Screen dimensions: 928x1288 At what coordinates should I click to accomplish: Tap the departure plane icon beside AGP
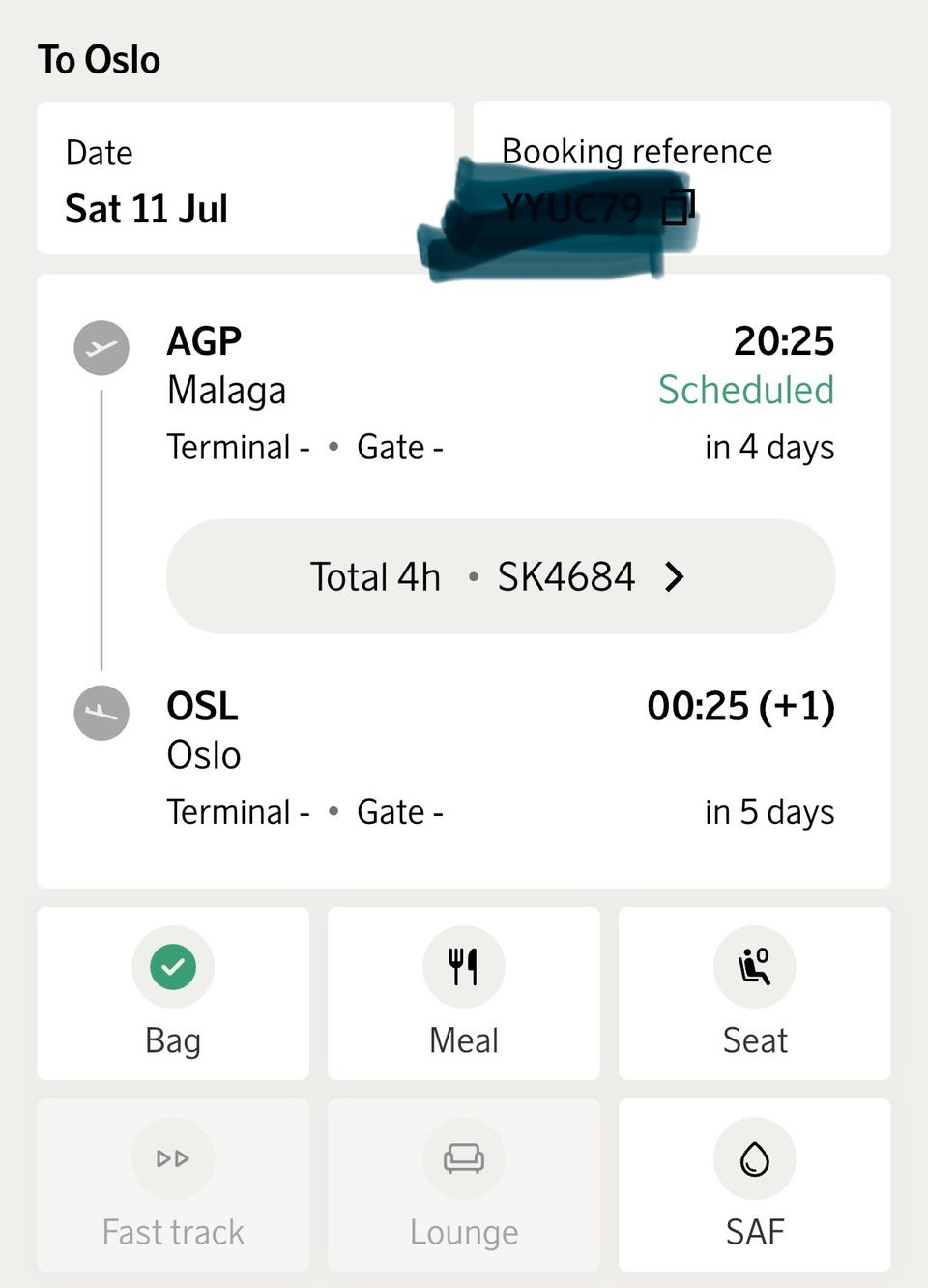(x=101, y=348)
